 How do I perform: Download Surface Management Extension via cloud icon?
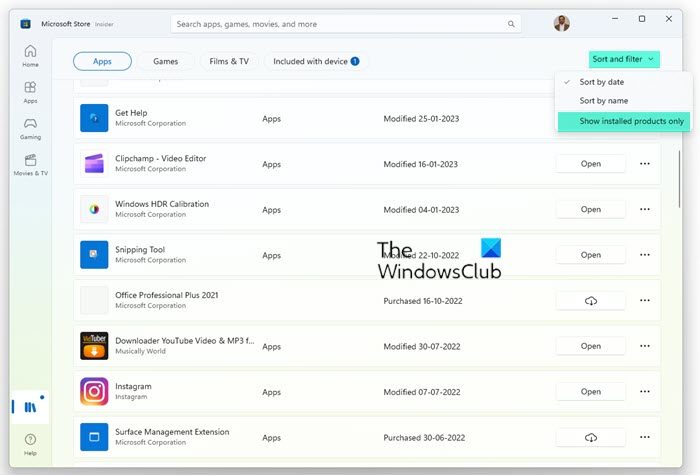[x=591, y=437]
